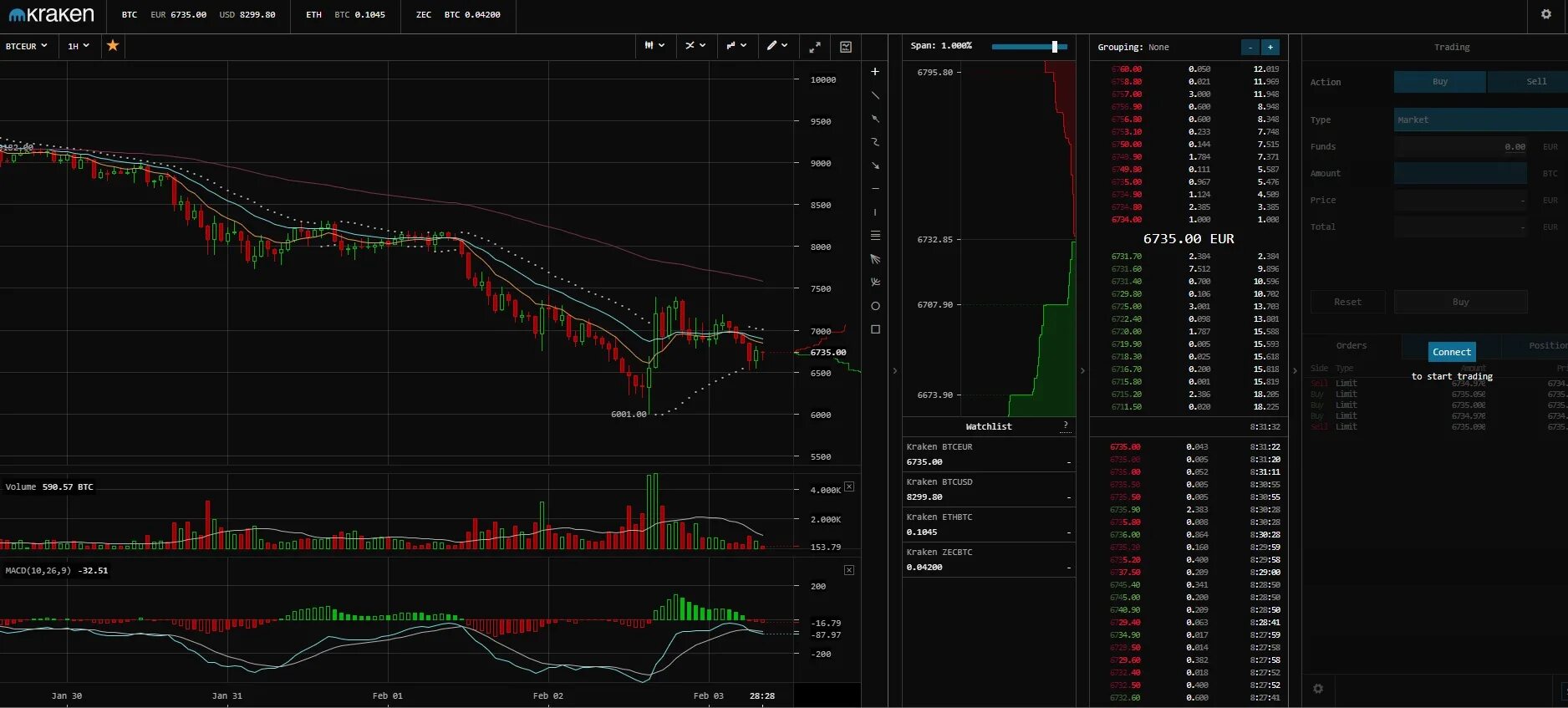This screenshot has width=1568, height=708.
Task: Select the pitchfork drawing tool
Action: (x=875, y=283)
